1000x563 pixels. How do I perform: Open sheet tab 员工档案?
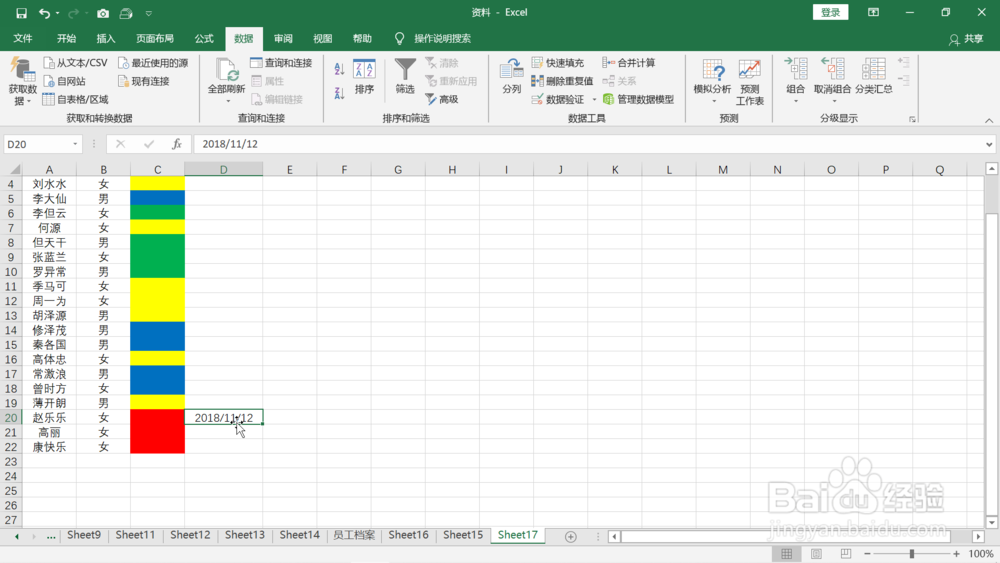click(x=354, y=535)
